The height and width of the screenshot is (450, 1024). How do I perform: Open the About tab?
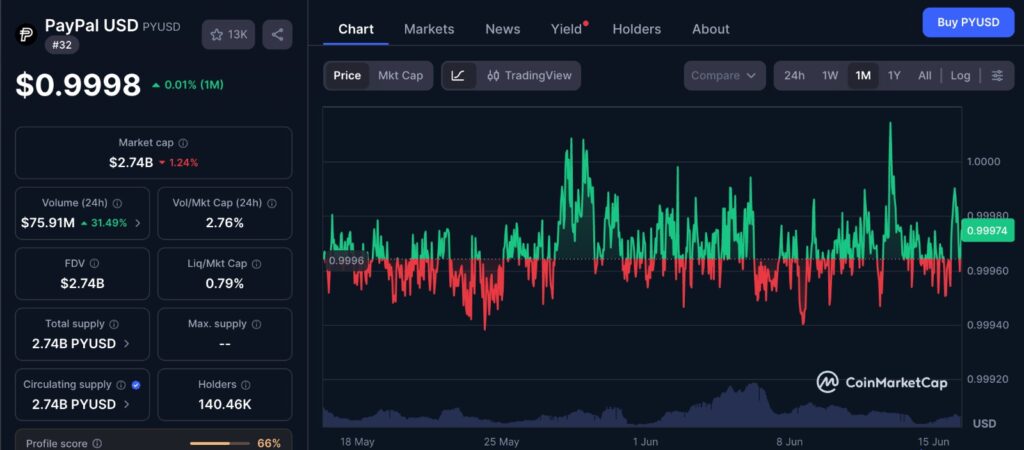pos(711,29)
